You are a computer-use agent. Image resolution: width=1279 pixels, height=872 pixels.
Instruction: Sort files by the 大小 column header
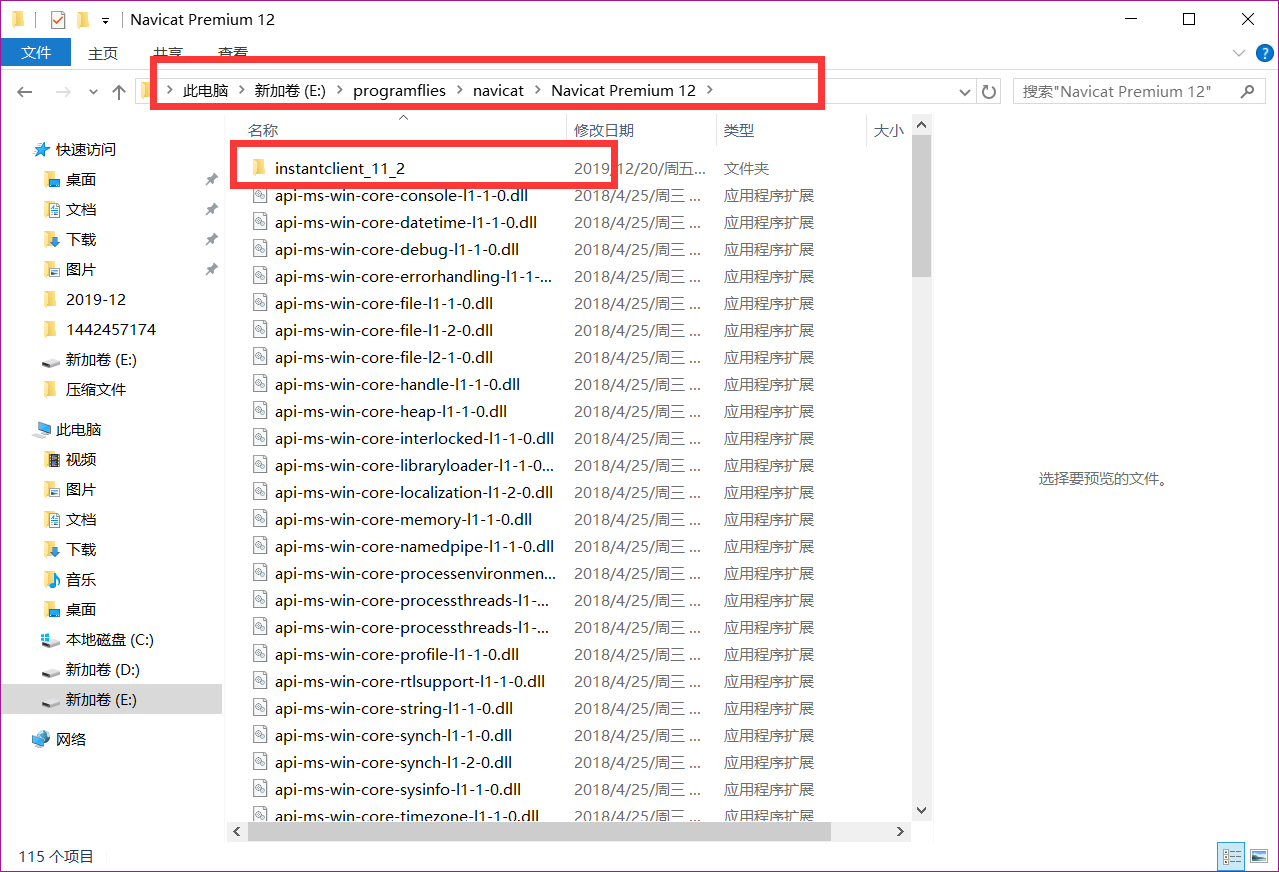pos(888,130)
